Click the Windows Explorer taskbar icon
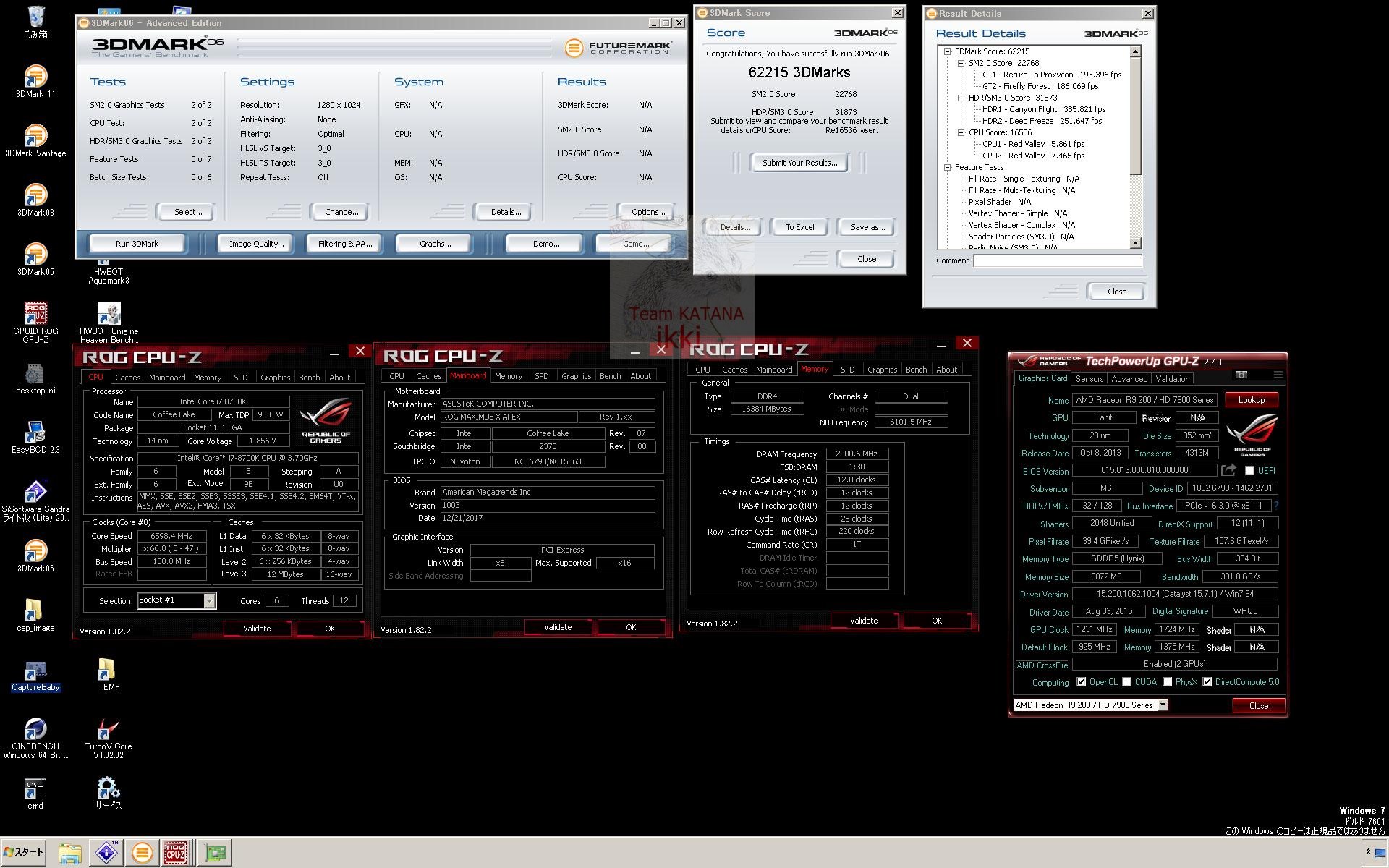 69,853
